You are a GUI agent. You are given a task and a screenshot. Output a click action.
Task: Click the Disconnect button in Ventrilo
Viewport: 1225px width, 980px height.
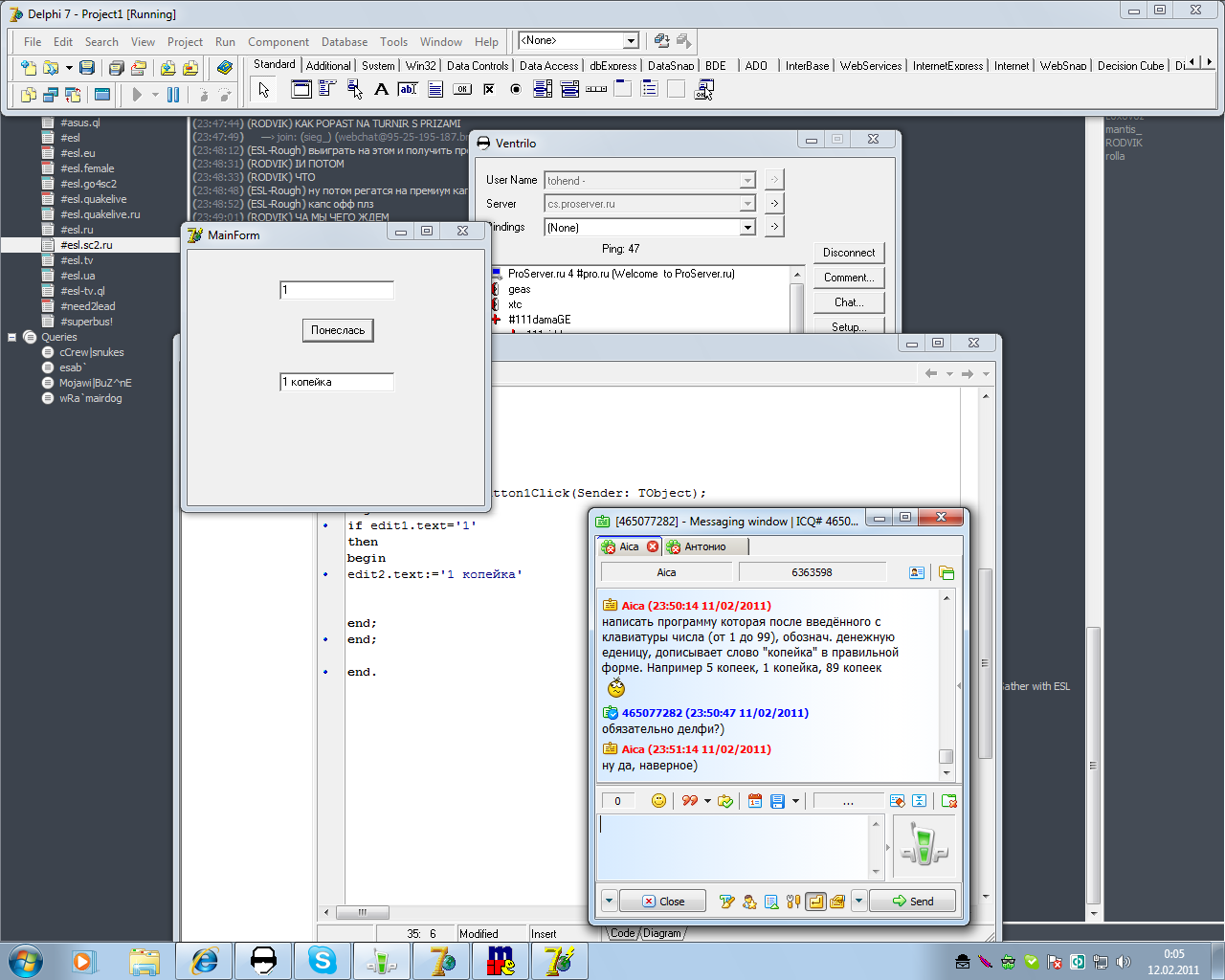[849, 253]
